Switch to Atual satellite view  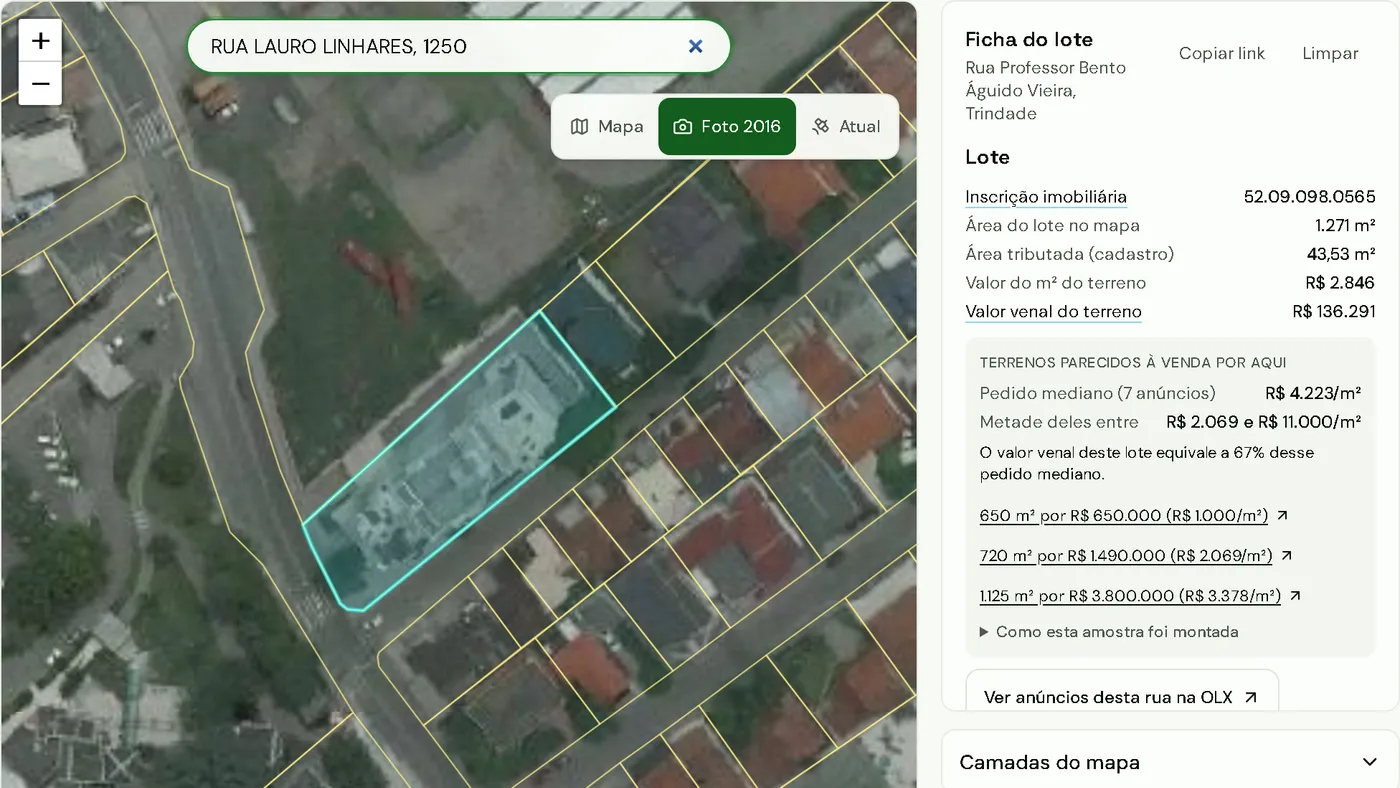pos(846,126)
